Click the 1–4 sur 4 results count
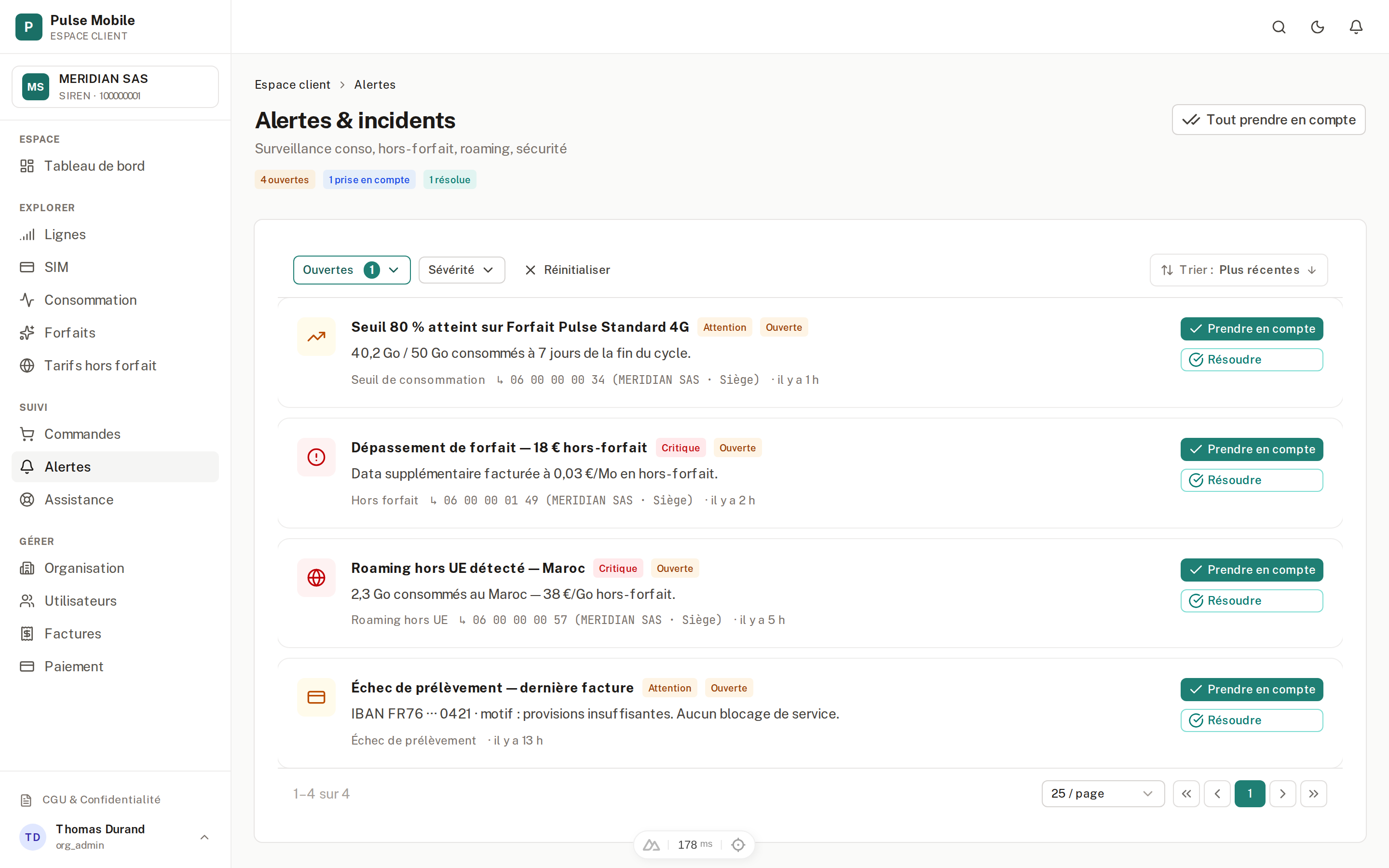The width and height of the screenshot is (1389, 868). coord(321,793)
